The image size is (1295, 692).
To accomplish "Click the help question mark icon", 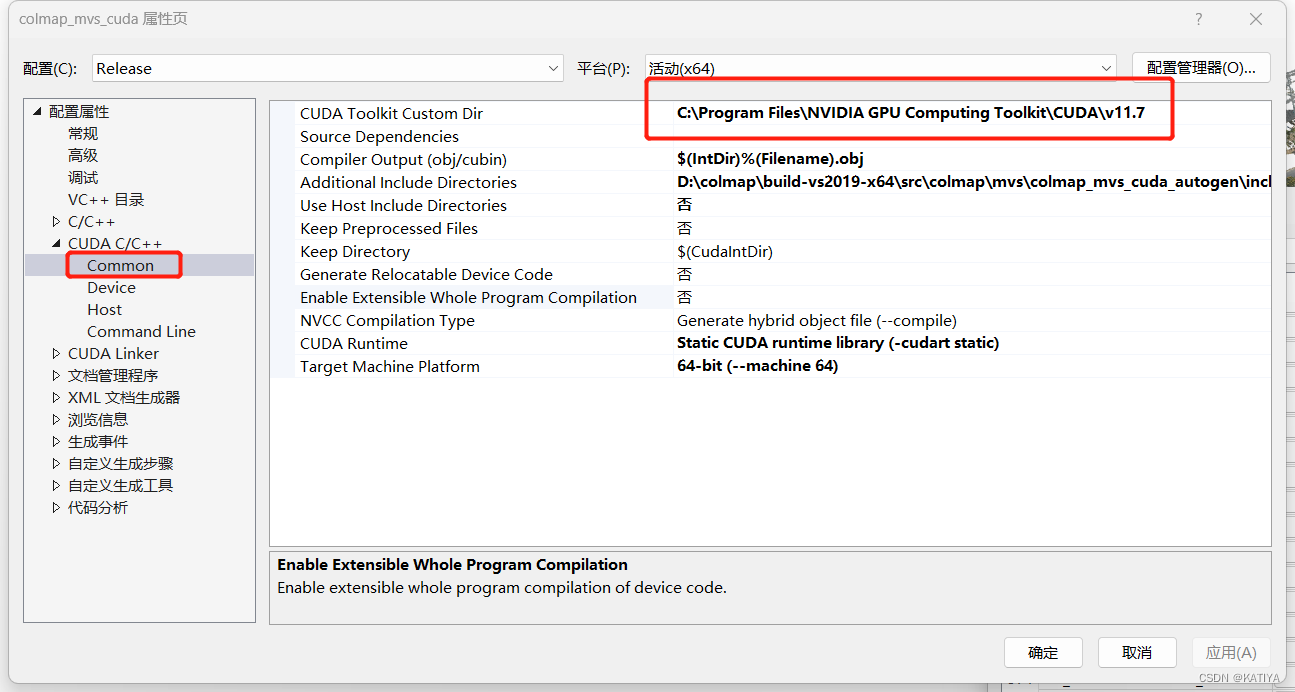I will [1198, 19].
